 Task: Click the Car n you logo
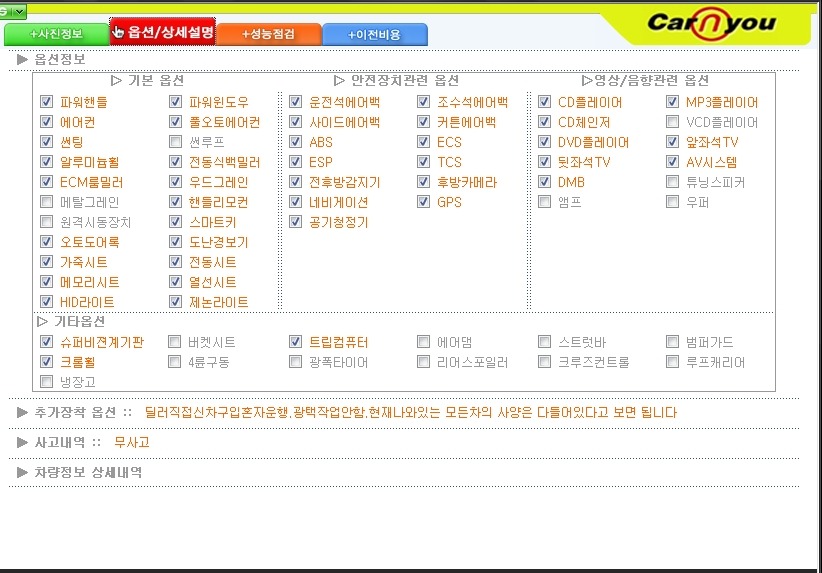(x=711, y=23)
